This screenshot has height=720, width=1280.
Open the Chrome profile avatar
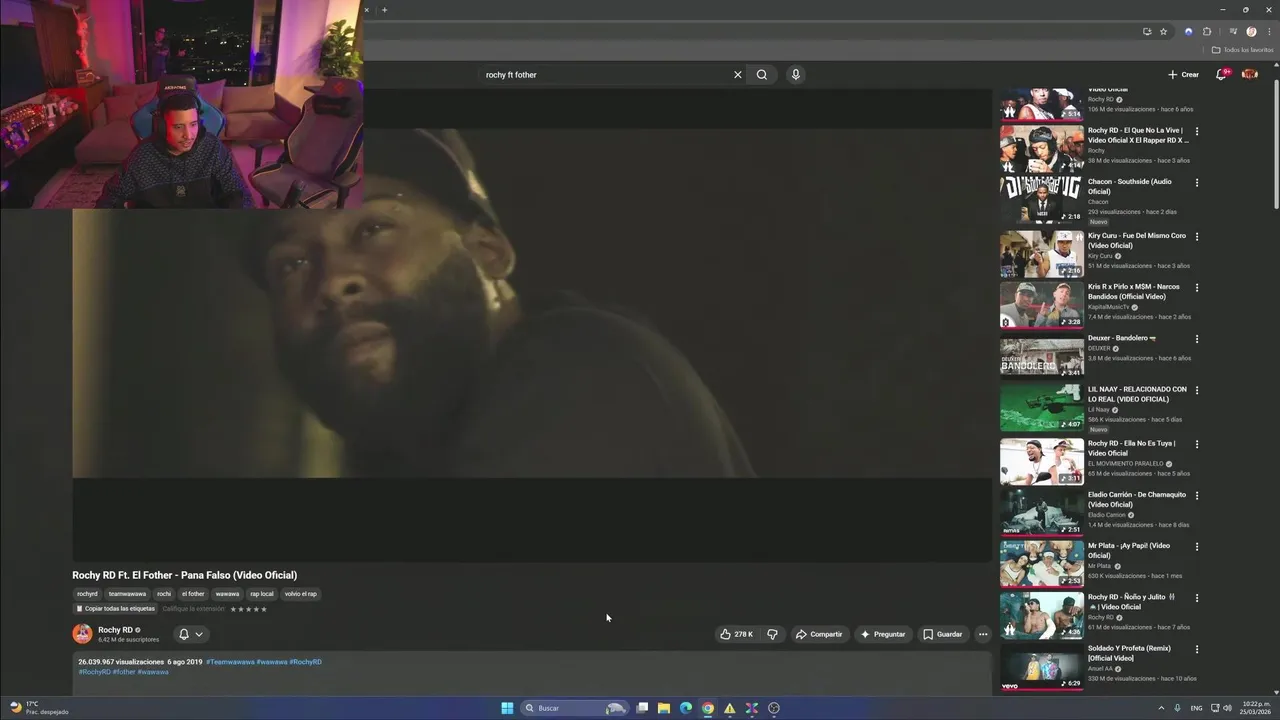[x=1251, y=31]
